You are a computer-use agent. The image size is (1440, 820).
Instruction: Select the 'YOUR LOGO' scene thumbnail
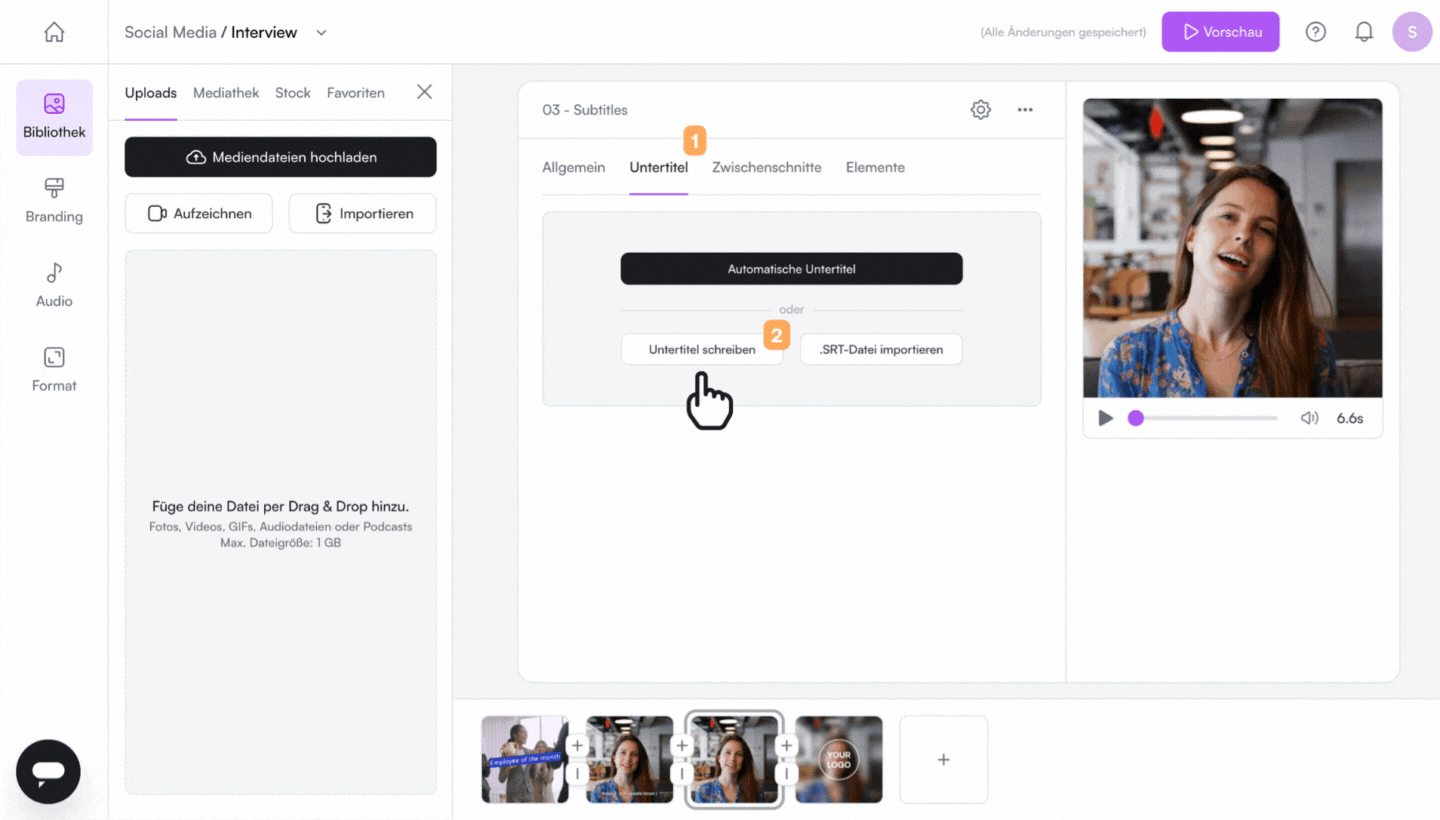tap(839, 760)
